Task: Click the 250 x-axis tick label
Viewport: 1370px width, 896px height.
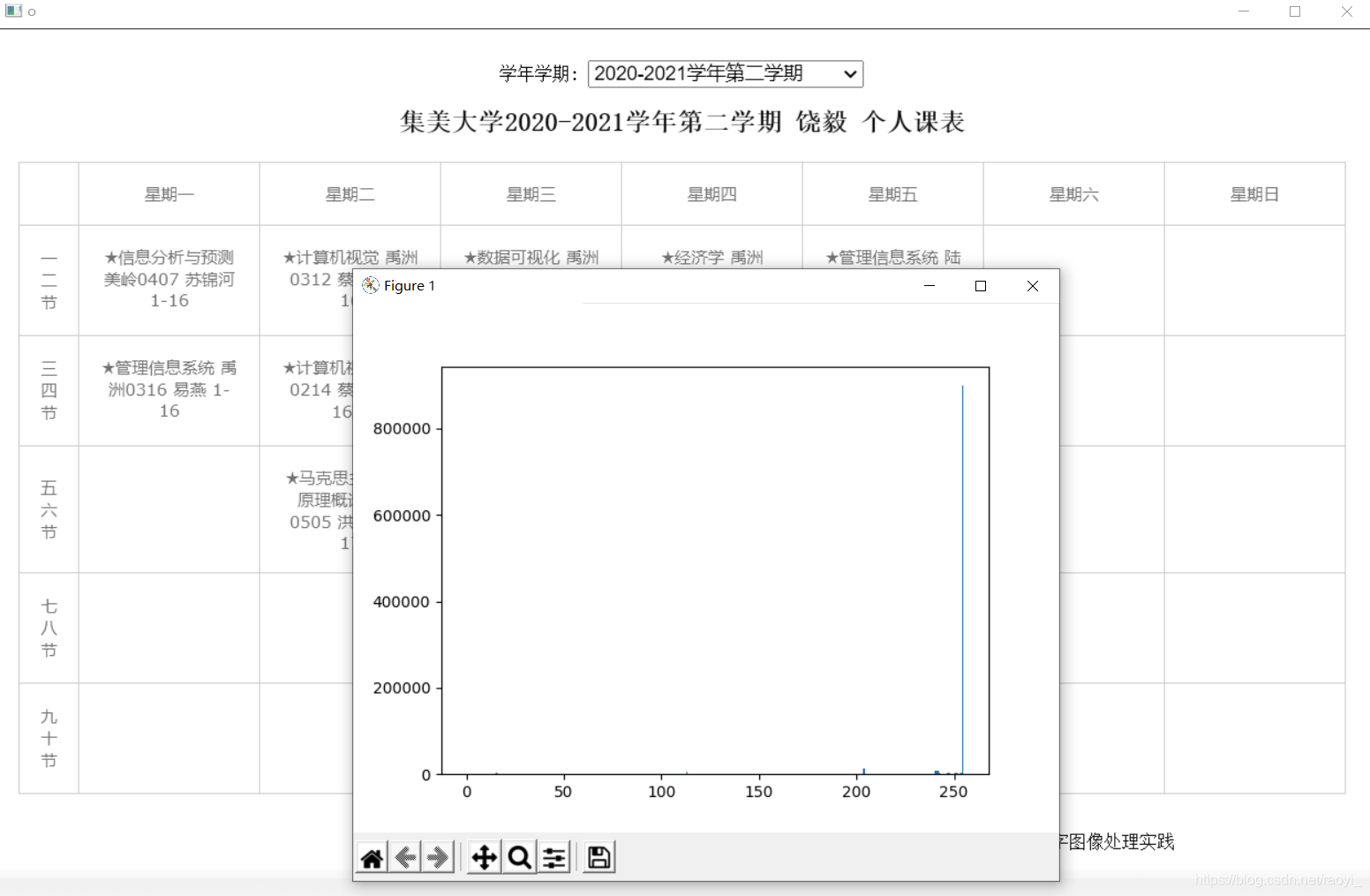Action: point(953,792)
